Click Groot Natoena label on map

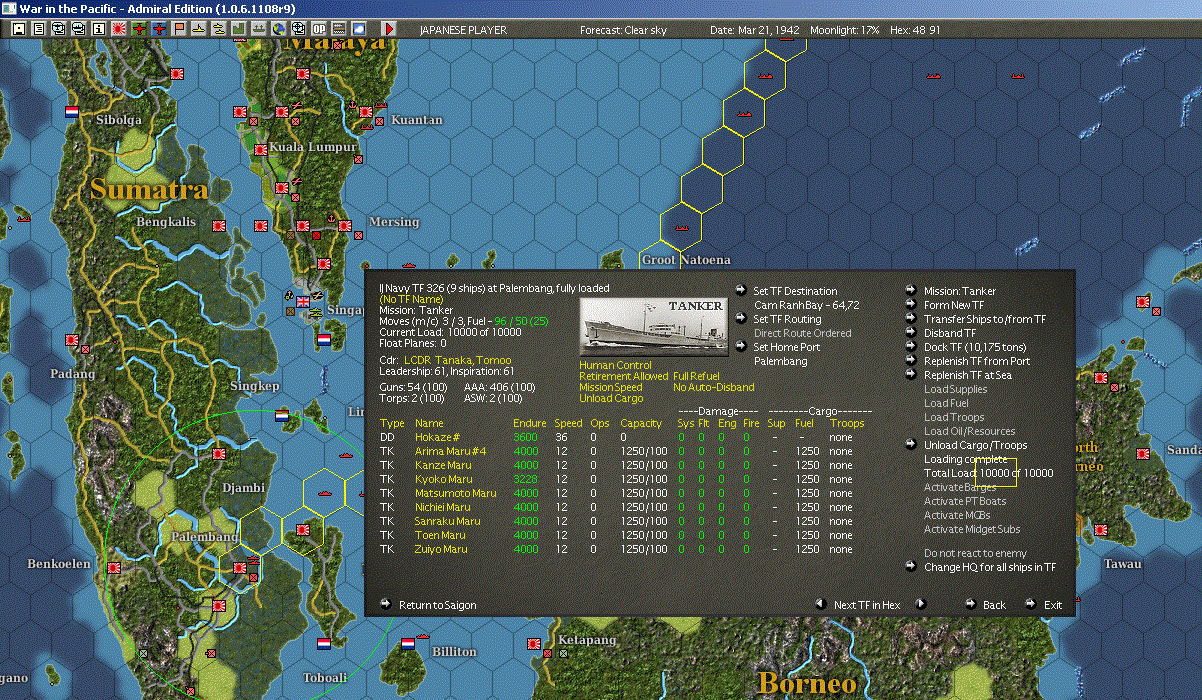pos(685,260)
